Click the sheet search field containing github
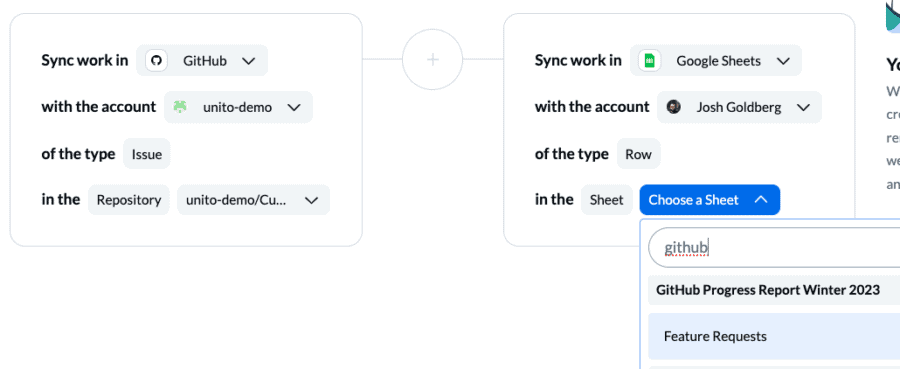900x369 pixels. pyautogui.click(x=774, y=247)
